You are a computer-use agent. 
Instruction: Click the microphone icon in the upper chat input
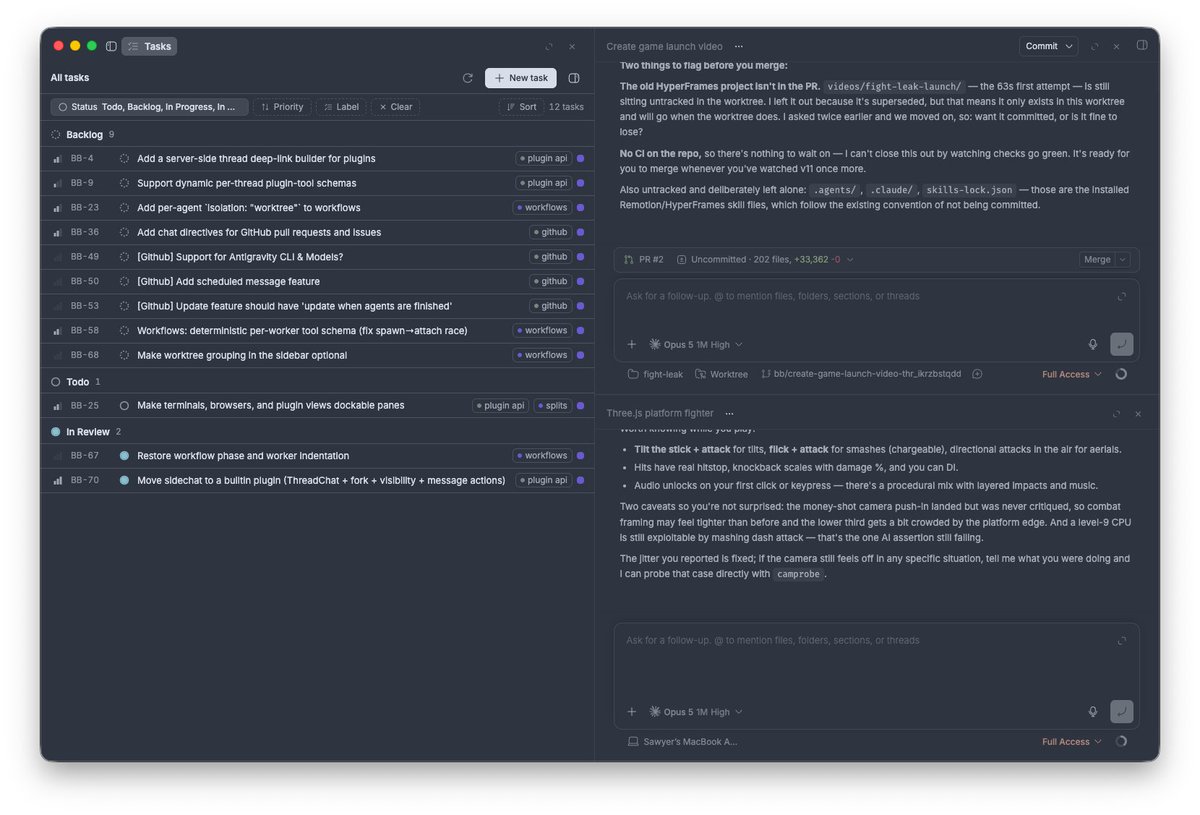1093,344
